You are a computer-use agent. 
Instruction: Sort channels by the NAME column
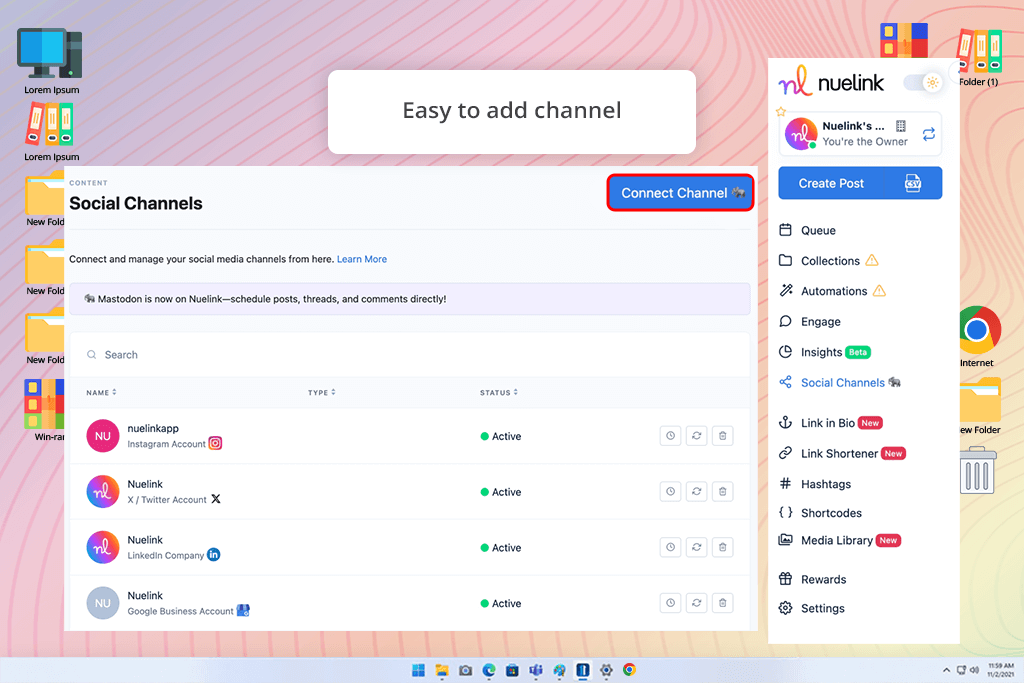(101, 392)
